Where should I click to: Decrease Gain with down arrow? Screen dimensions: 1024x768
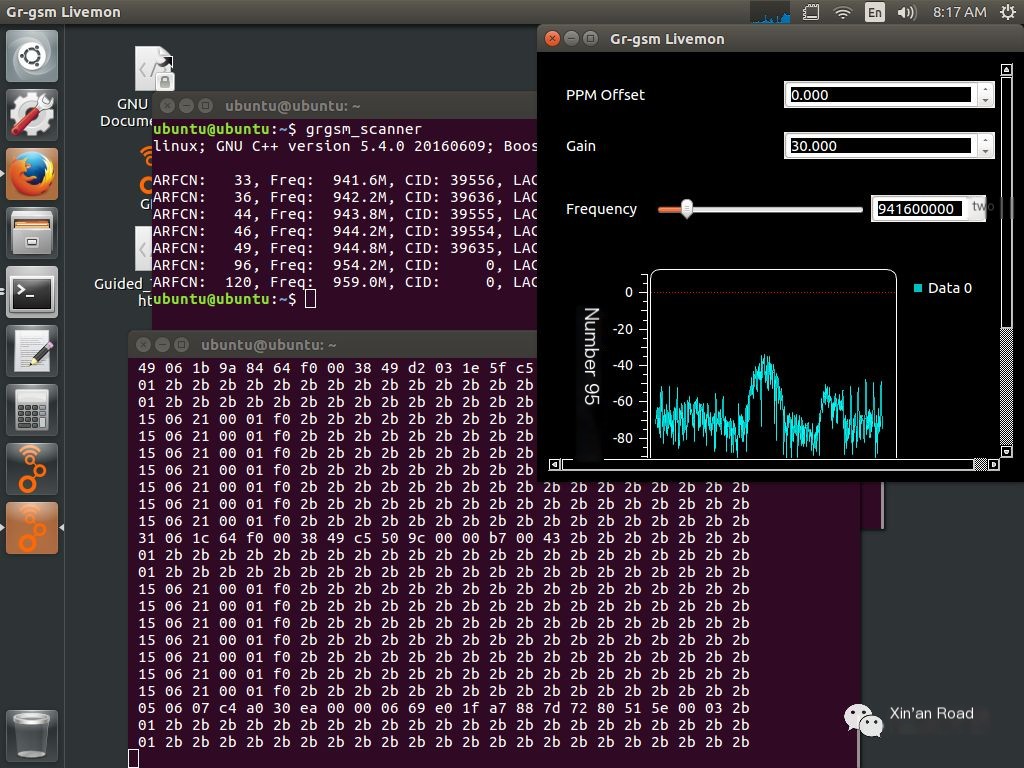tap(985, 152)
